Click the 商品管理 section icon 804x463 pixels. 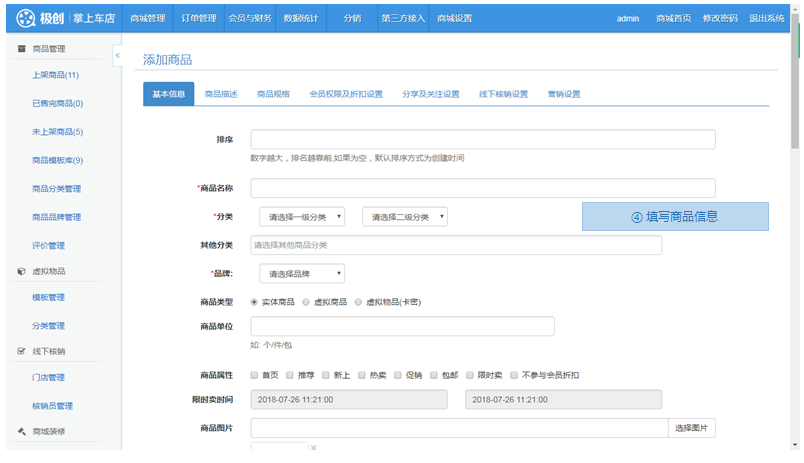[21, 48]
